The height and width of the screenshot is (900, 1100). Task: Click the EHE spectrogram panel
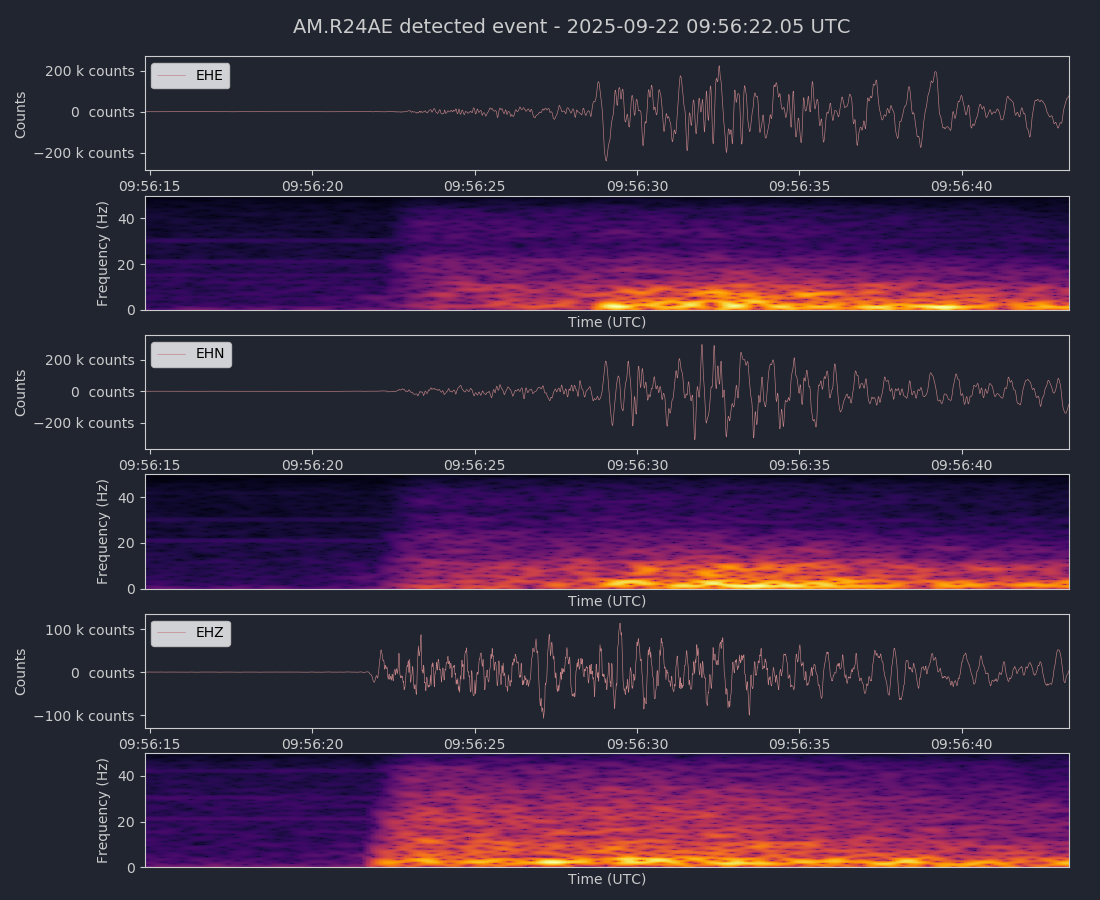[x=607, y=253]
